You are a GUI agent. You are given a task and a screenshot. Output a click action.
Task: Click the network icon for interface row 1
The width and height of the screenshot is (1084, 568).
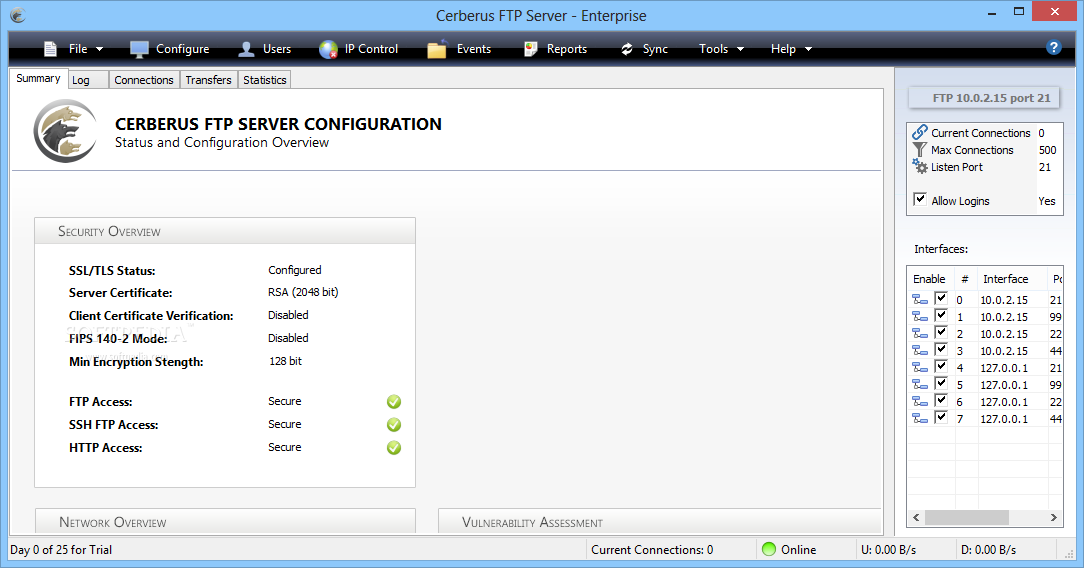920,316
